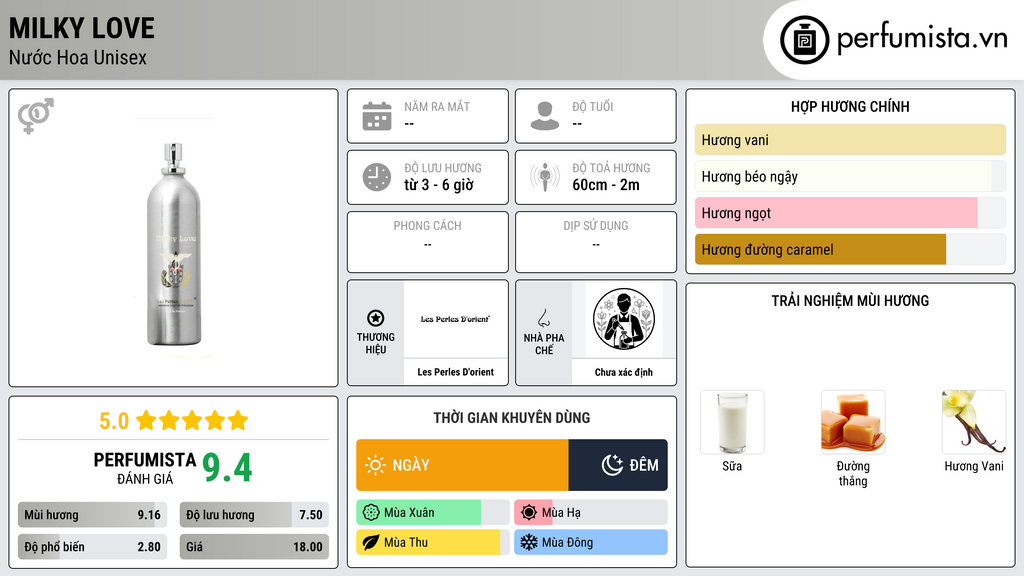1024x576 pixels.
Task: Click the Độ phổ biến 2.80 score bar
Action: click(x=93, y=547)
